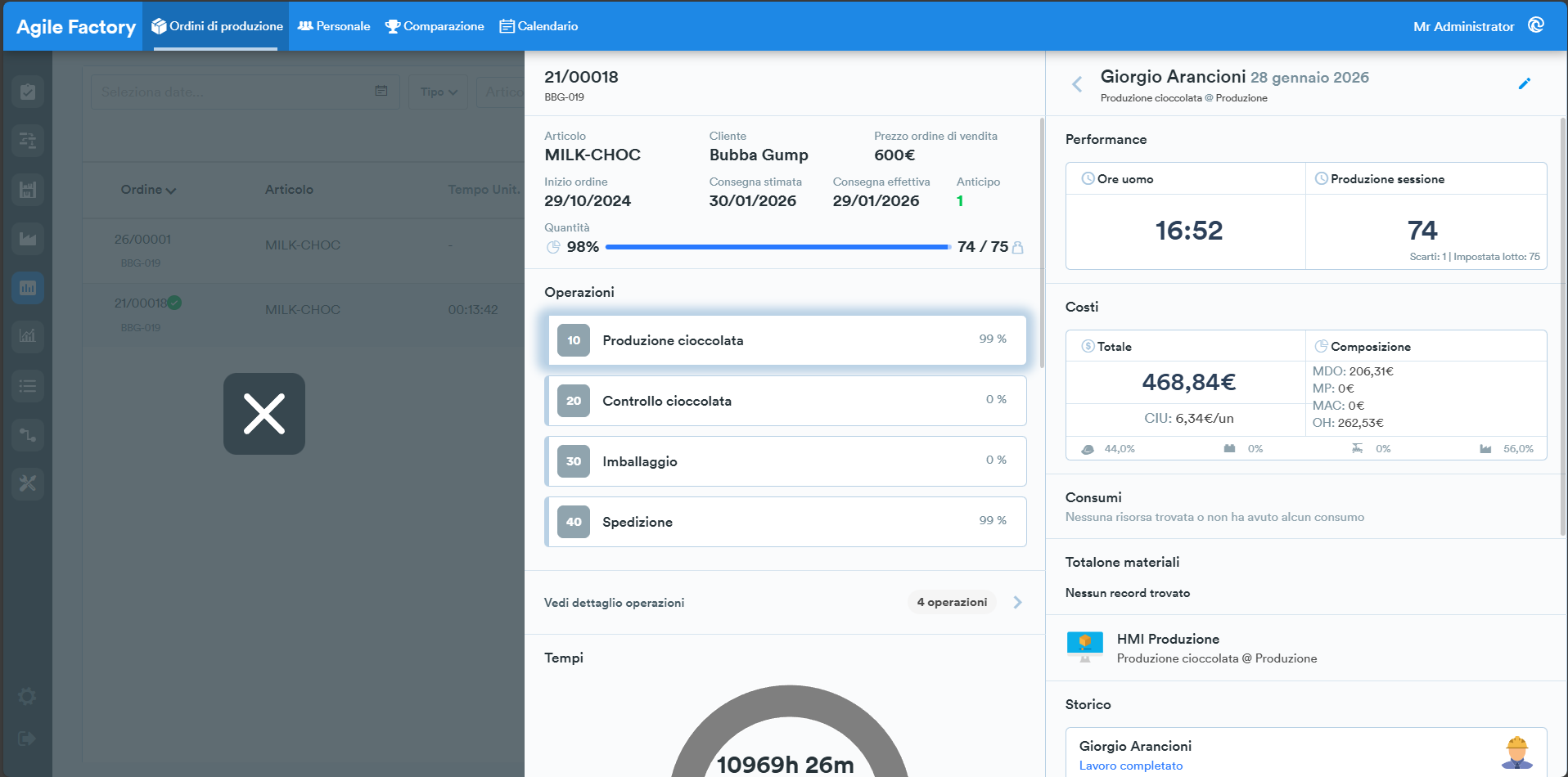Switch to the Comparazione tab
This screenshot has width=1568, height=777.
(x=435, y=26)
